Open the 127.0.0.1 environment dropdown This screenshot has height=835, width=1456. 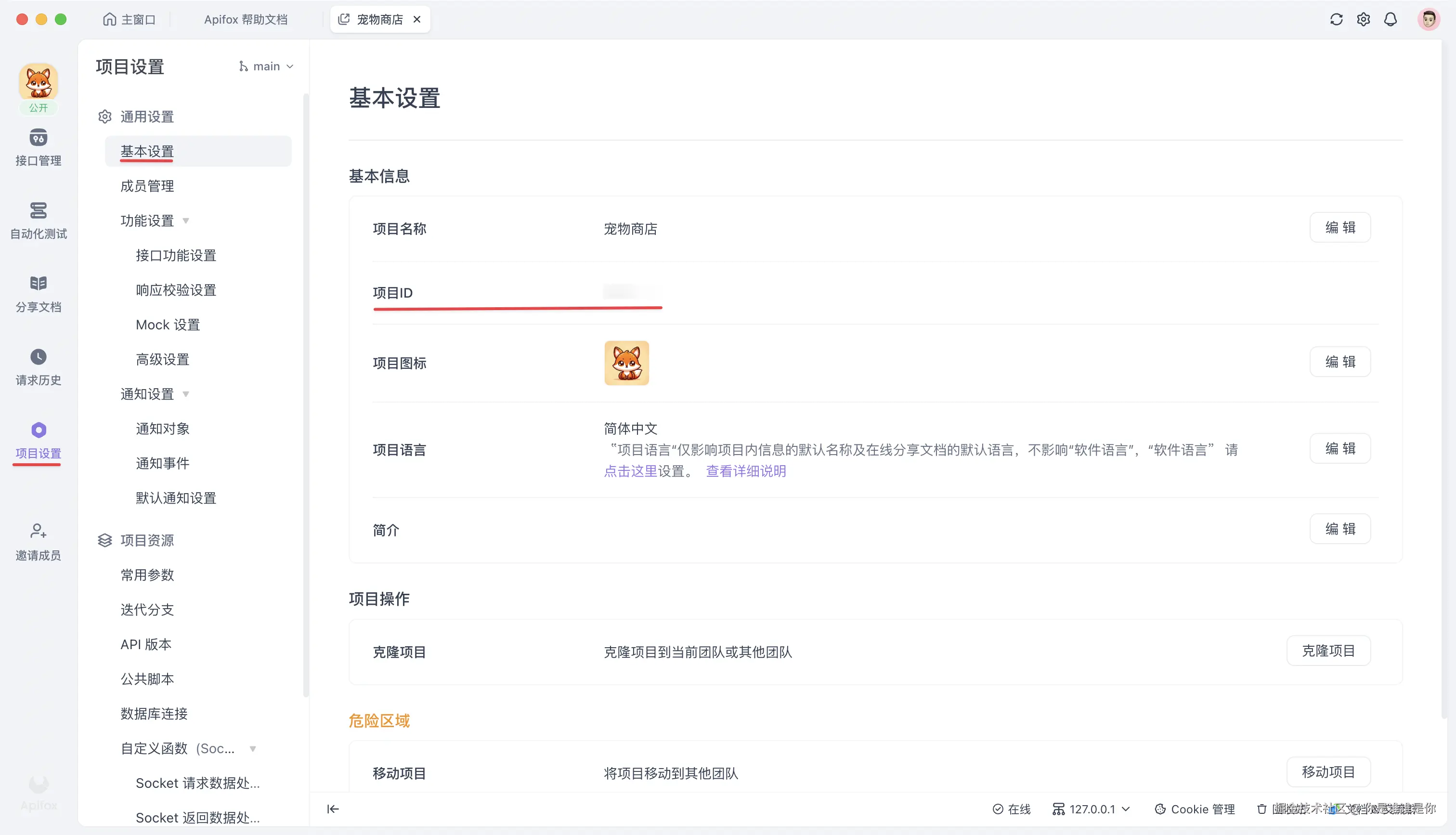coord(1092,809)
